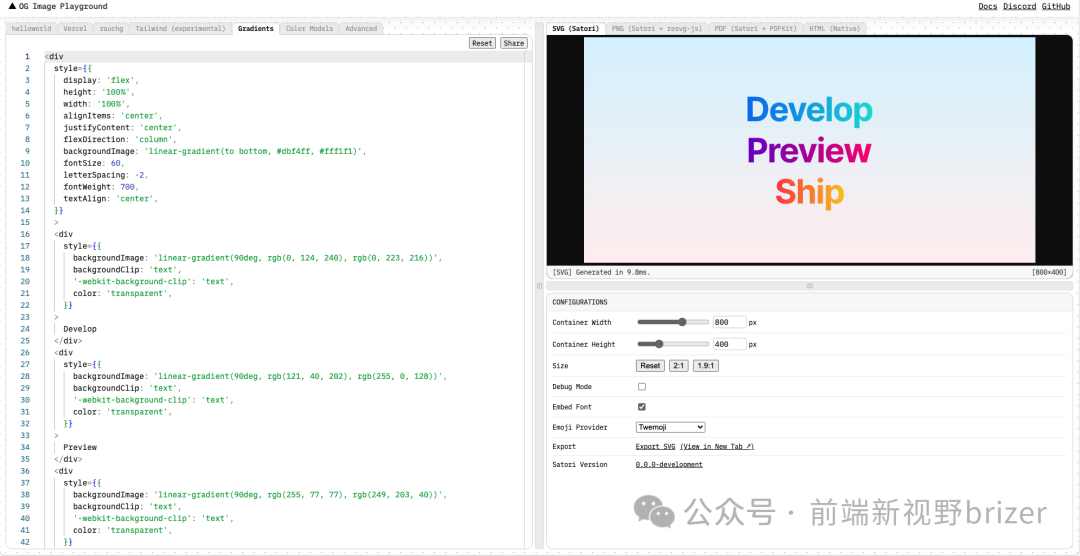
Task: Switch to the PNG (Satori + resvg-js) tab
Action: coord(656,28)
